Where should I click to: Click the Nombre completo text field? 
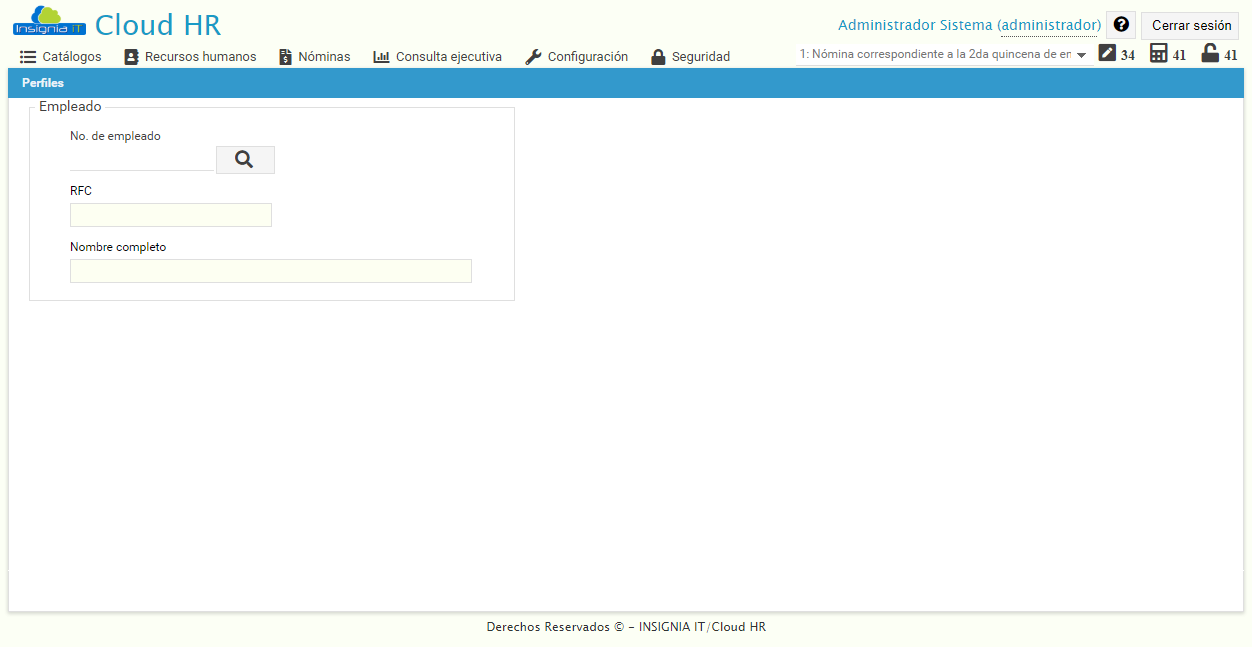(270, 270)
